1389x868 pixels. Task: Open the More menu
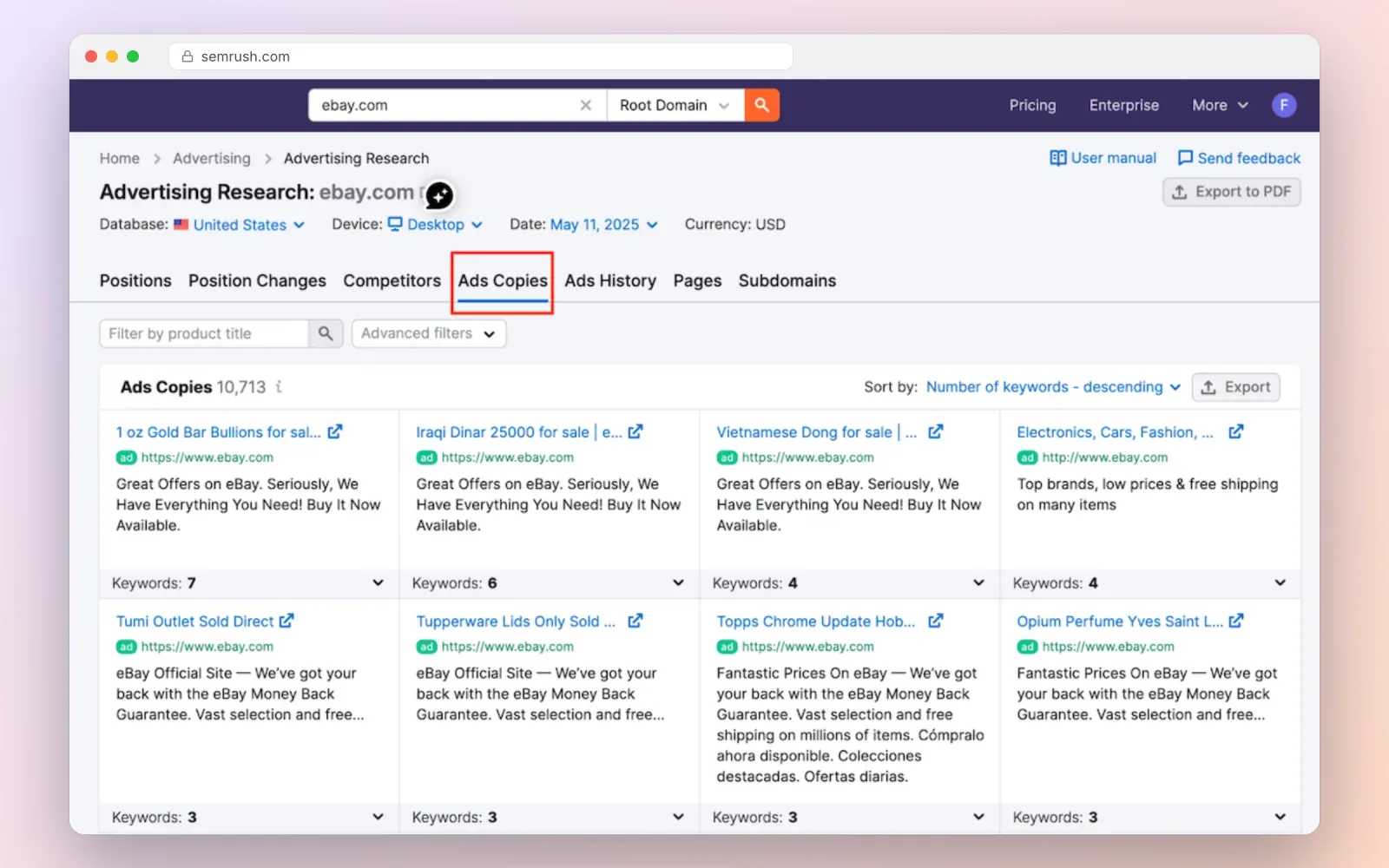tap(1220, 105)
